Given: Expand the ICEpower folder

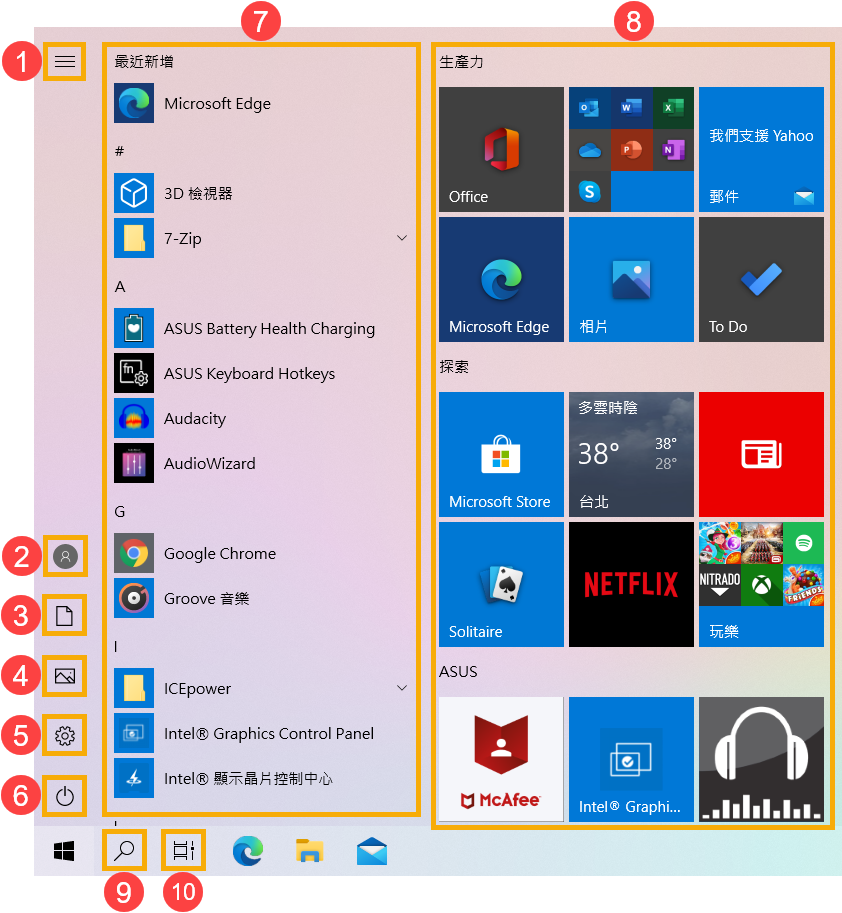Looking at the screenshot, I should [402, 688].
